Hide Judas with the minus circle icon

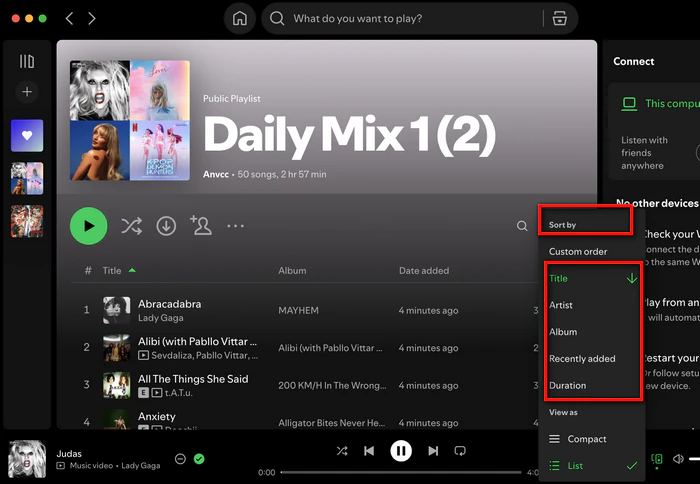180,459
